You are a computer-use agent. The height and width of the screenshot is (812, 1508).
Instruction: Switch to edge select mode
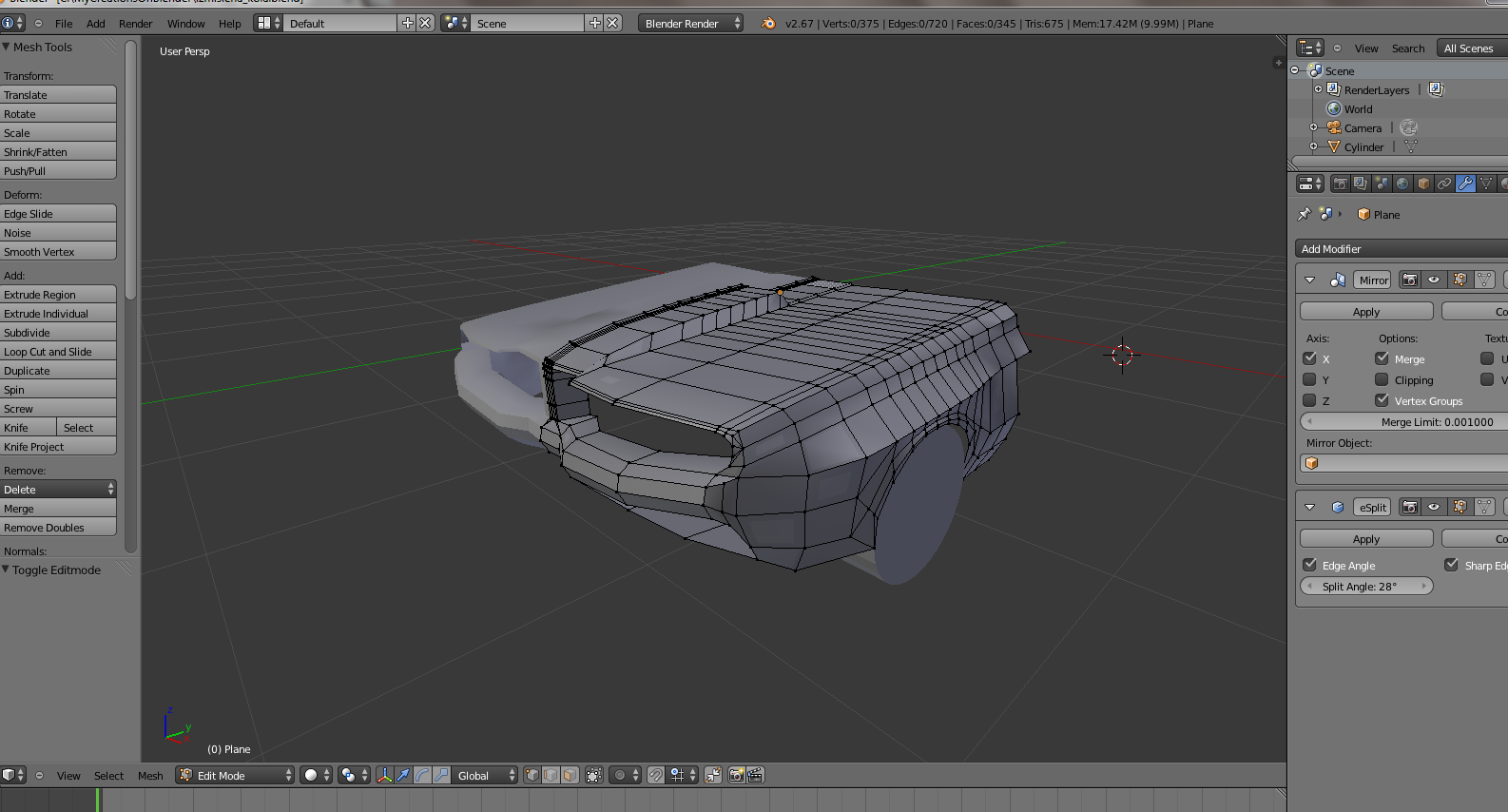point(551,775)
